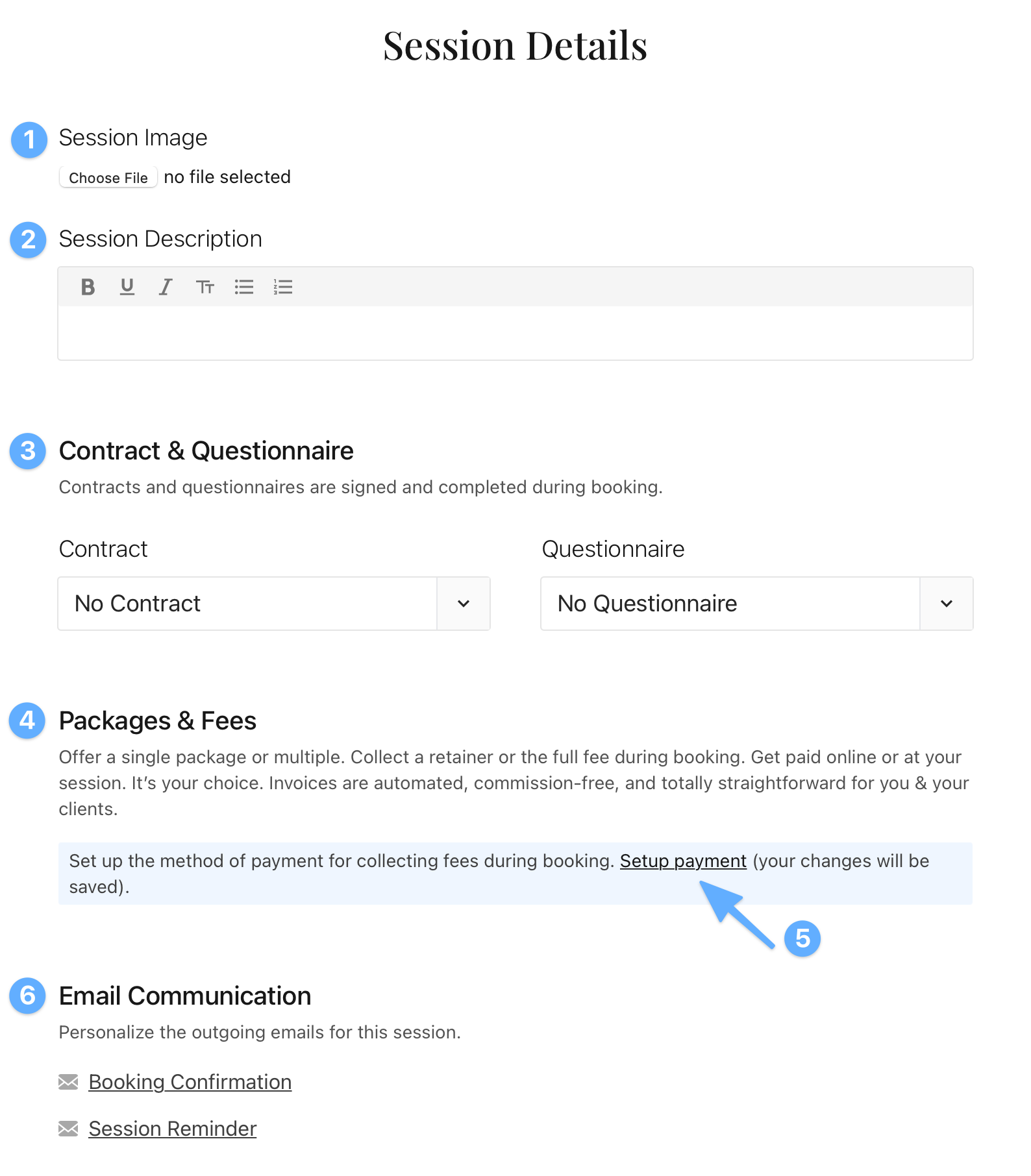Viewport: 1031px width, 1176px height.
Task: Click the step 5 number badge
Action: (802, 938)
